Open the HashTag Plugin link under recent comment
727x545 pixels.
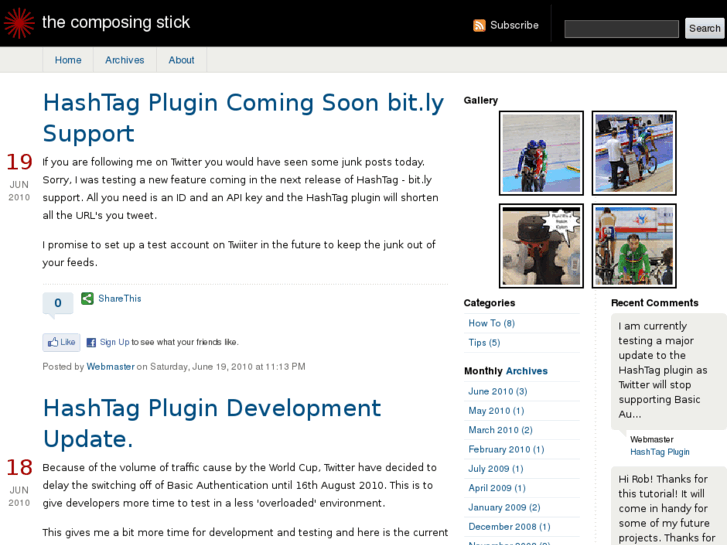pyautogui.click(x=660, y=452)
